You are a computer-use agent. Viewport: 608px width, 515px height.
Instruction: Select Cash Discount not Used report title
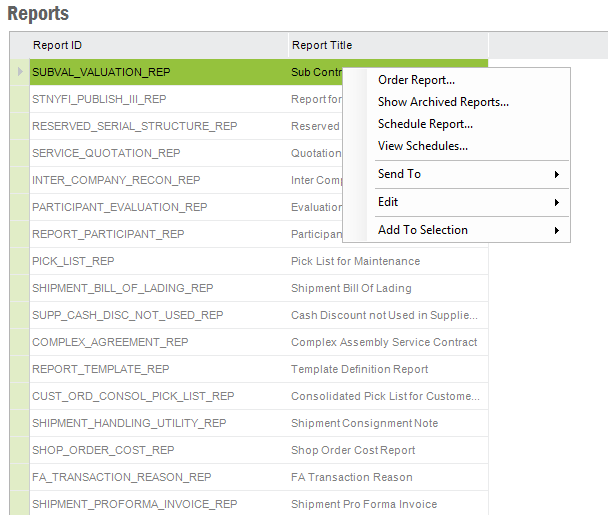click(x=384, y=315)
